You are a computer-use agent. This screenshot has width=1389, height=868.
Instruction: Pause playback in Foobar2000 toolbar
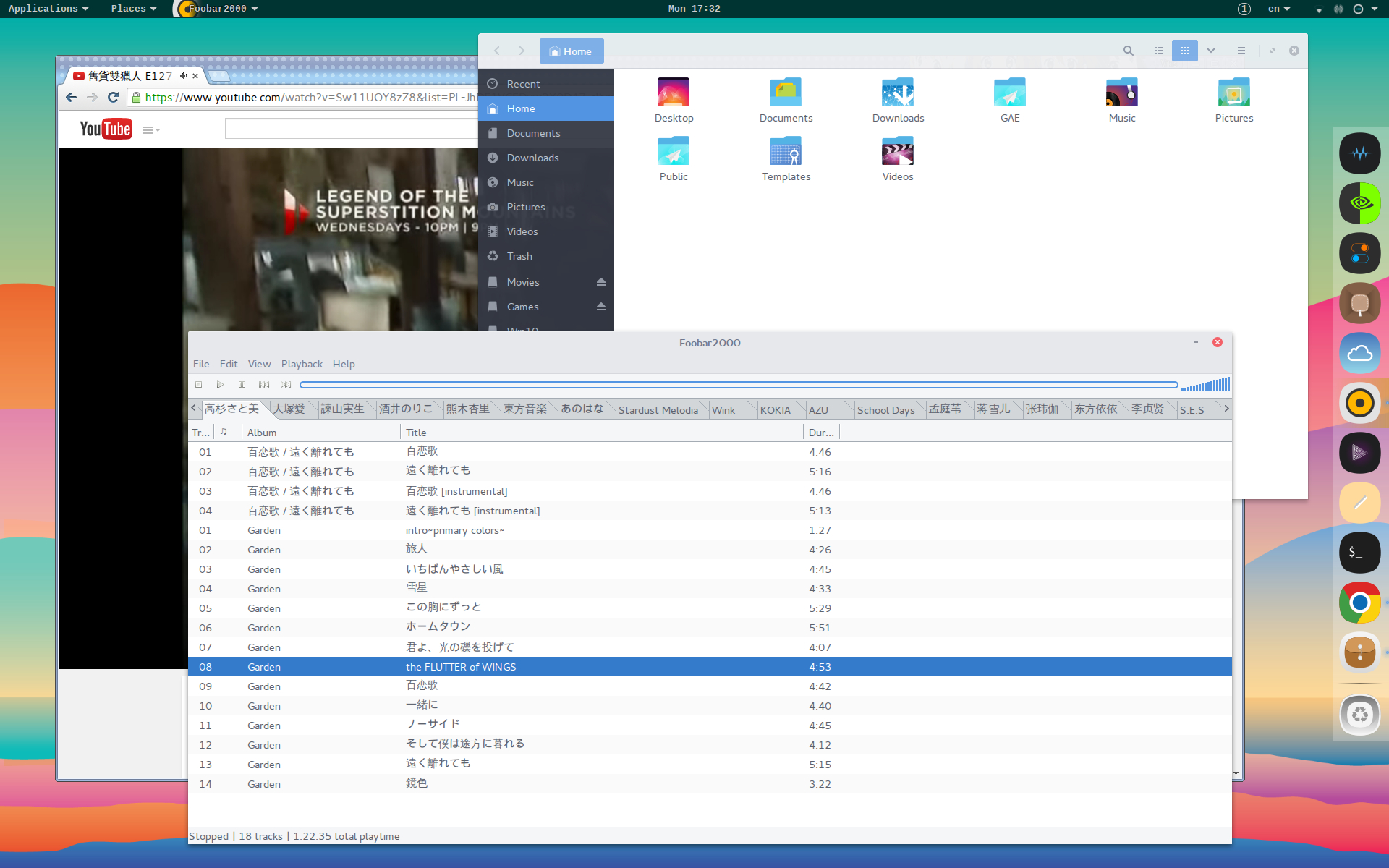point(242,385)
